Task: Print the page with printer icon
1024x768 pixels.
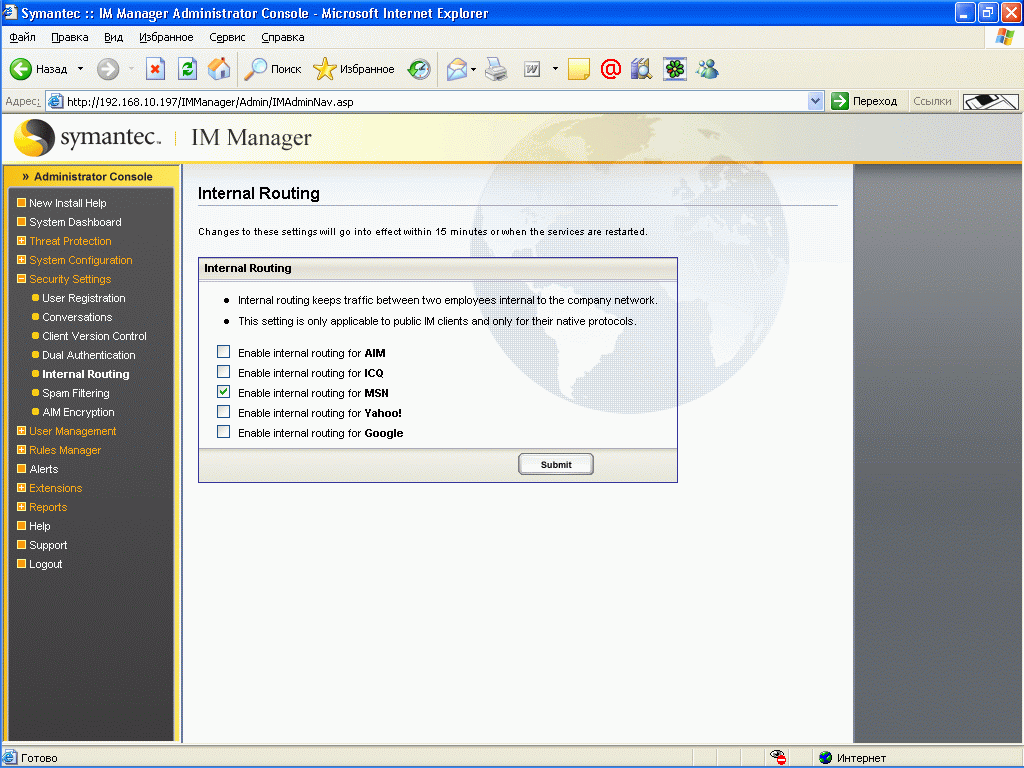Action: pos(496,69)
